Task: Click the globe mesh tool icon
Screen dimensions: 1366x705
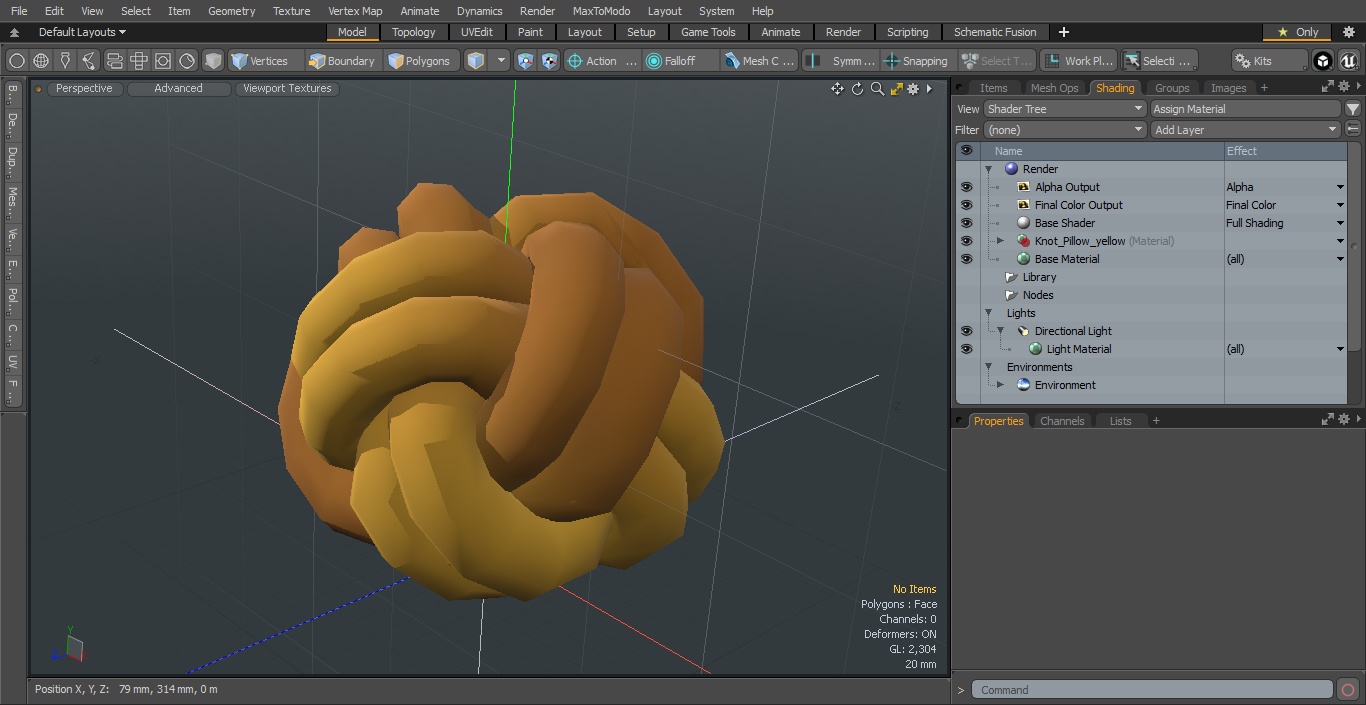Action: (x=41, y=61)
